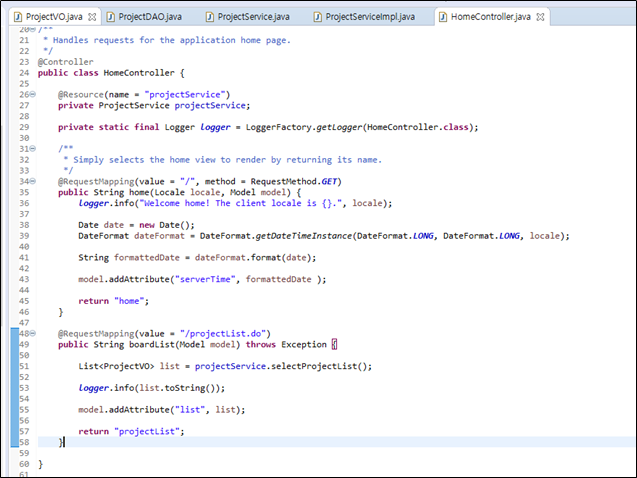
Task: Collapse the home method fold on line 34
Action: coord(33,181)
